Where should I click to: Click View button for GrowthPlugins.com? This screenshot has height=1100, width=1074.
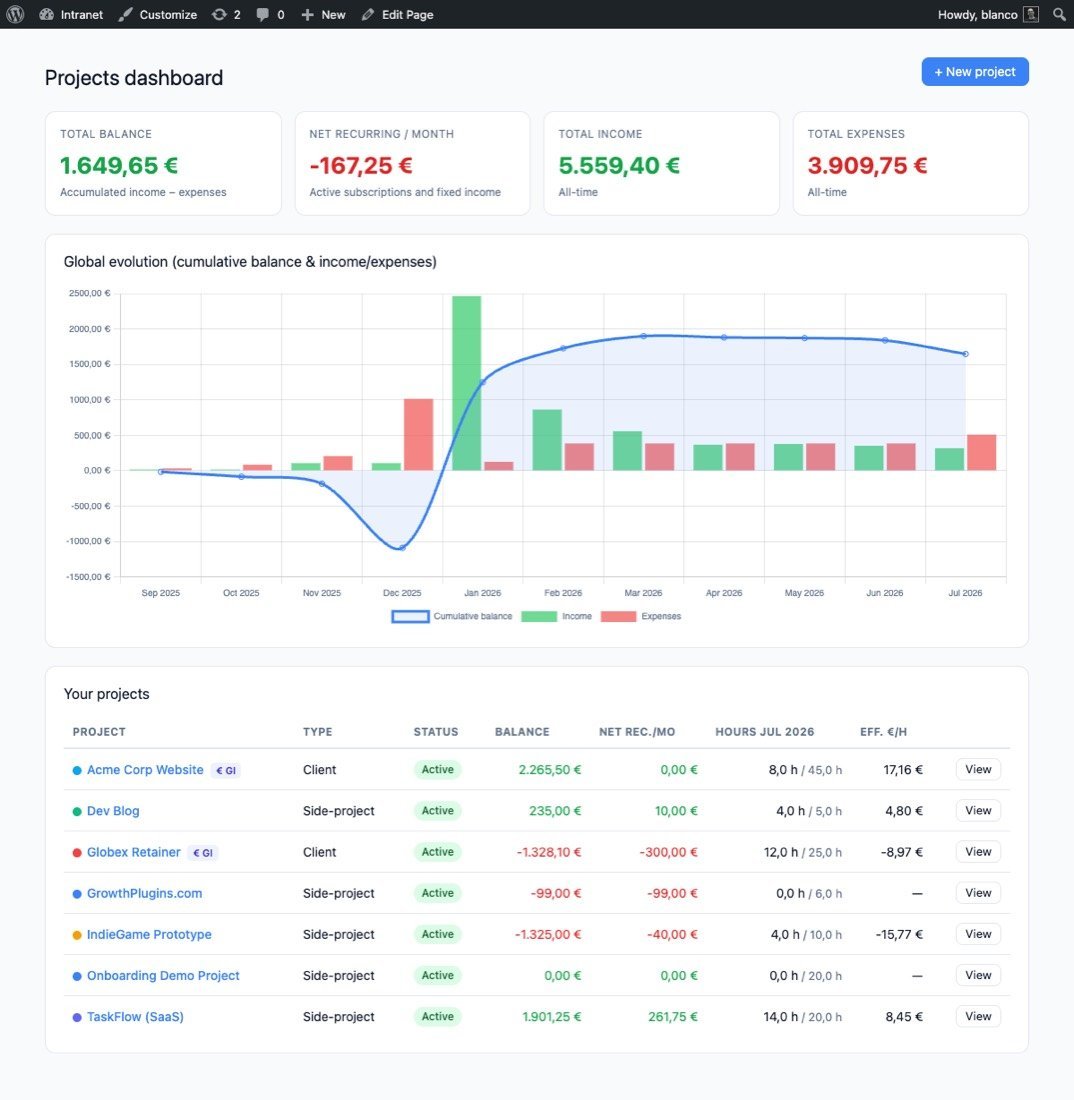pyautogui.click(x=978, y=893)
